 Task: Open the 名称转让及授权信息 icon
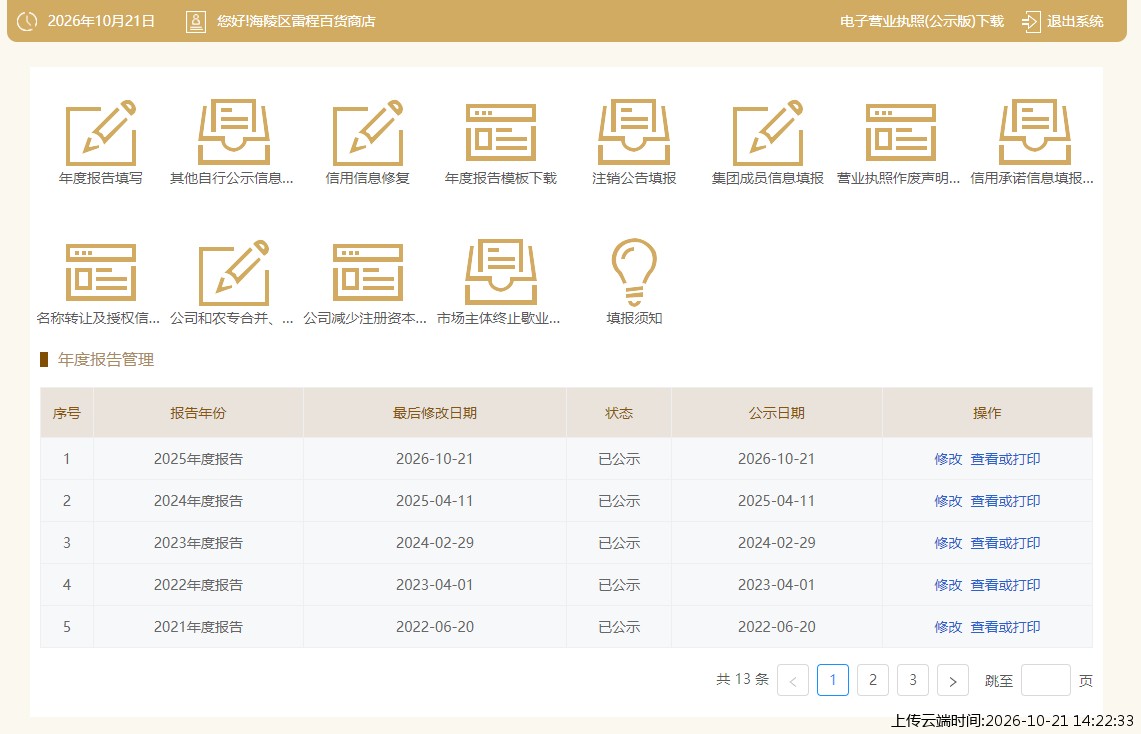(101, 273)
